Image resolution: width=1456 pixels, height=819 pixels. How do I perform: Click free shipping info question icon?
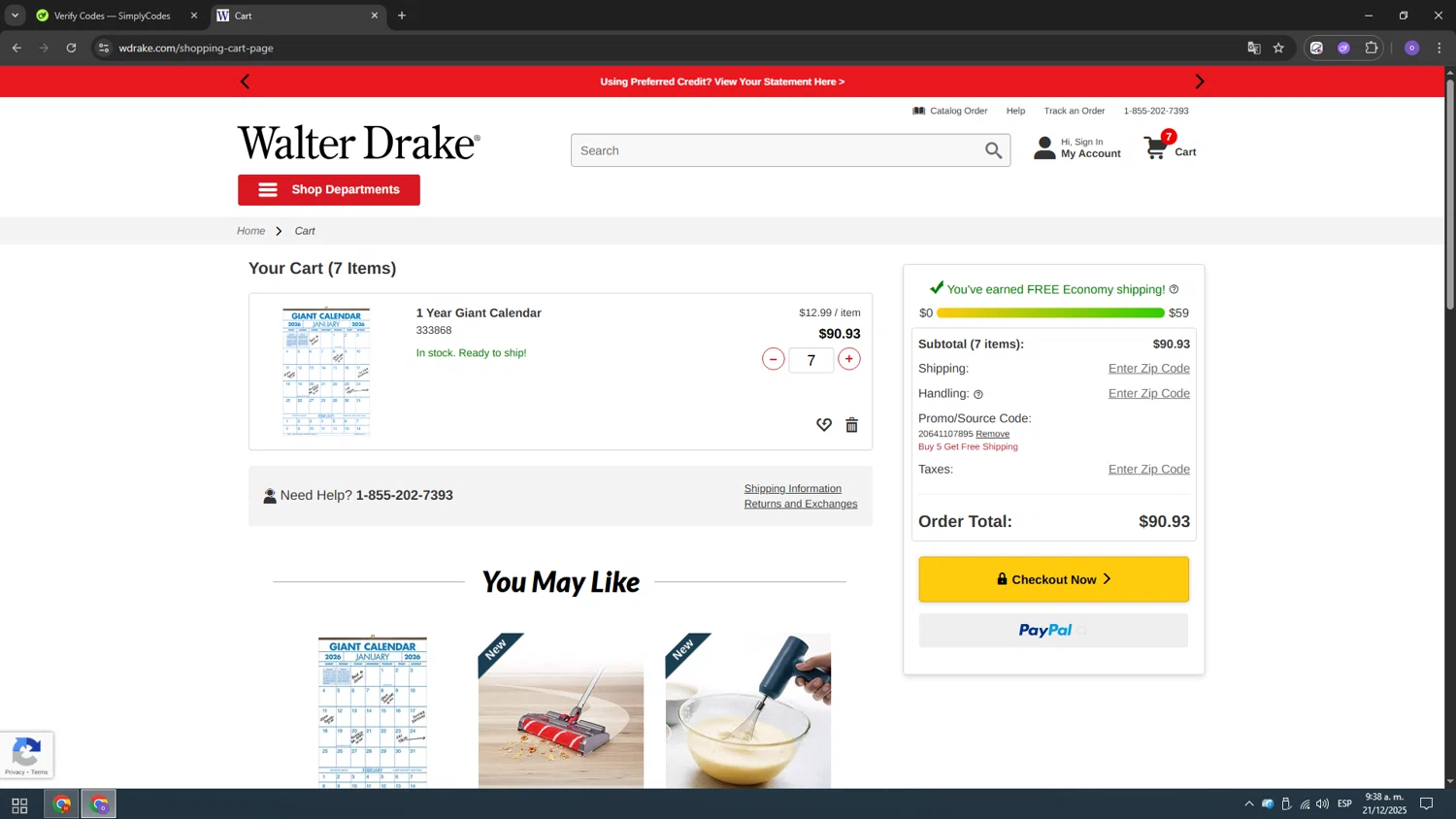tap(1174, 289)
